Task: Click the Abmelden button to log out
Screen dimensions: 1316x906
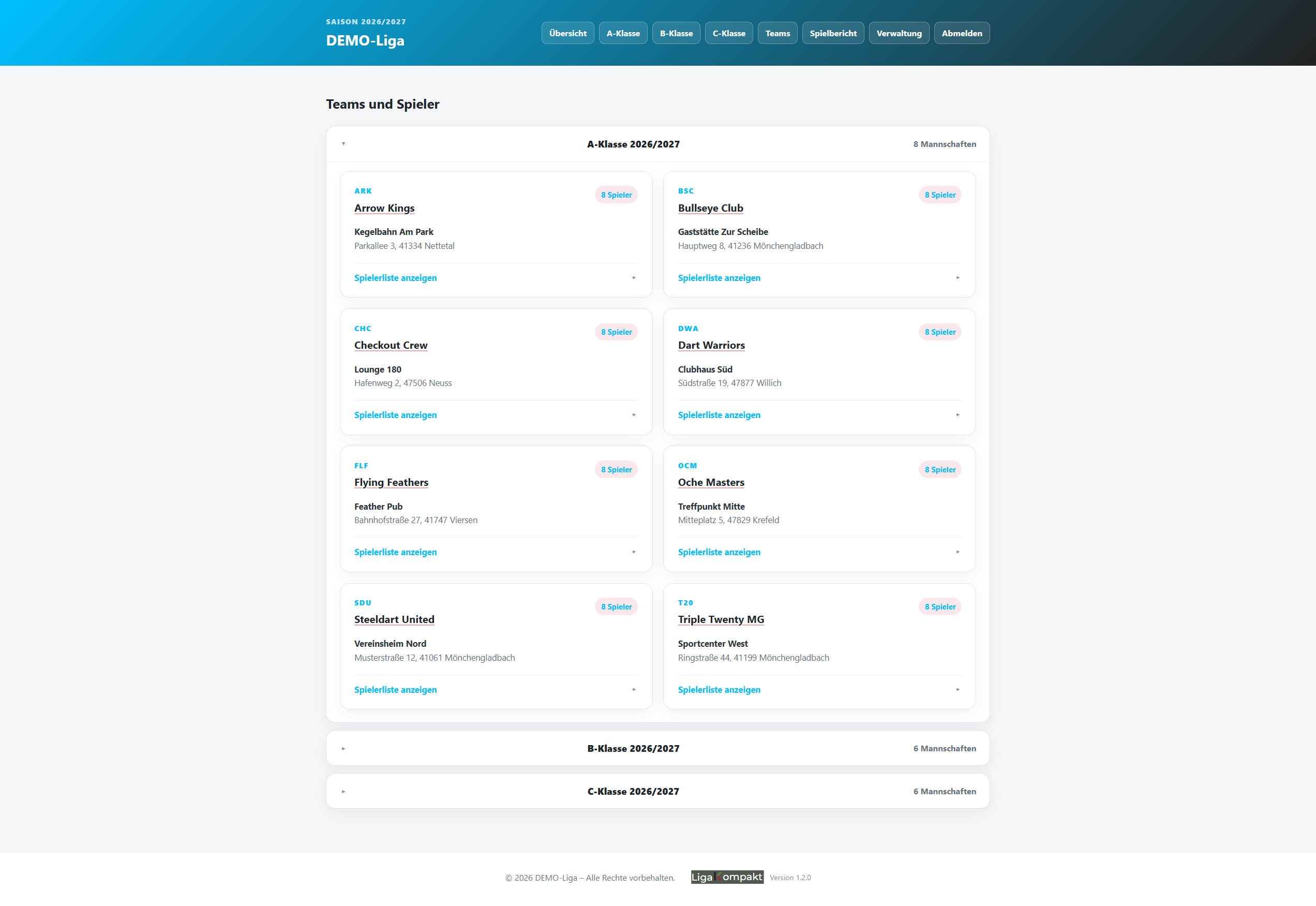Action: [x=961, y=33]
